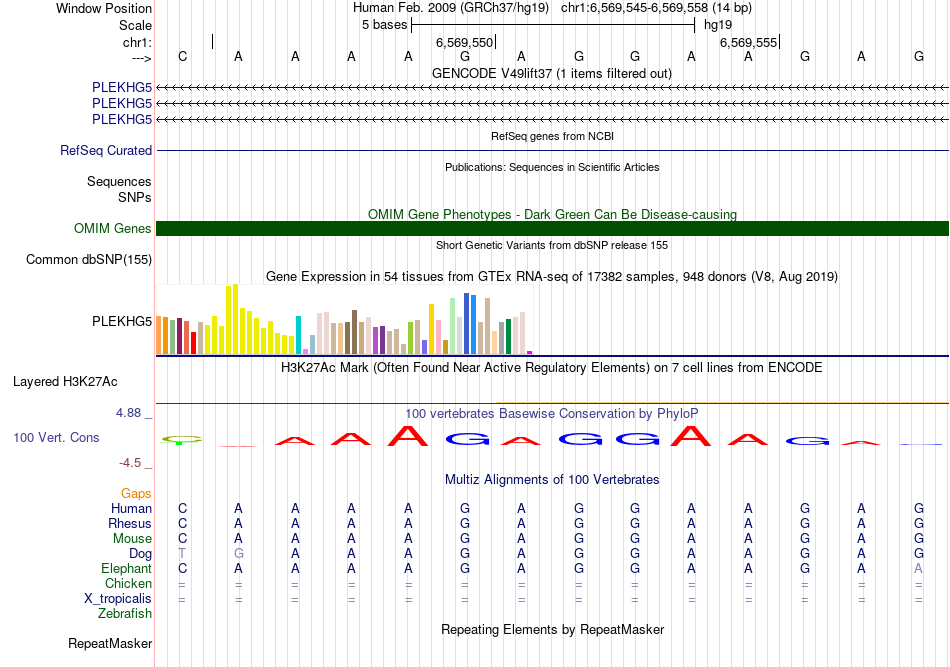Click the RefSeq Curated track label
Viewport: 950px width, 667px height.
[106, 150]
